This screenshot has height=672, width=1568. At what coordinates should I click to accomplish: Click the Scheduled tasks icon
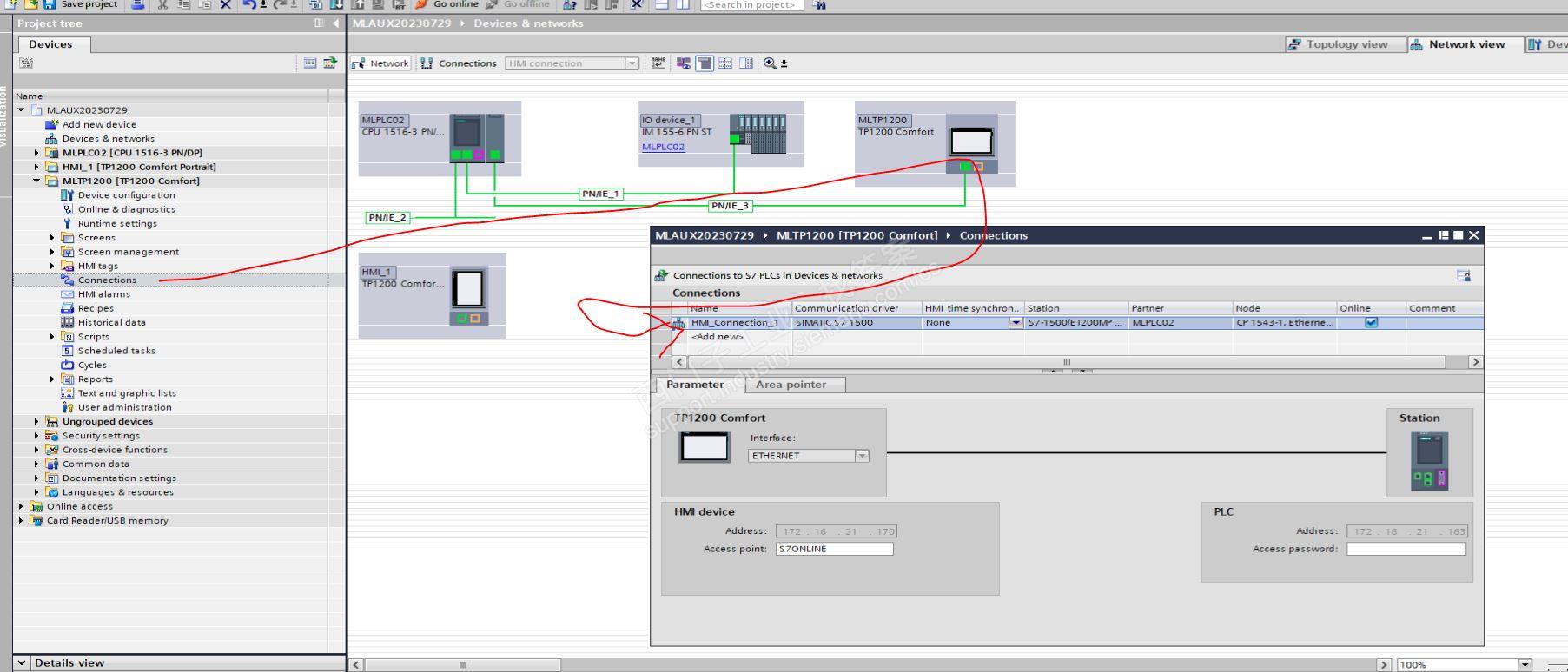[67, 351]
